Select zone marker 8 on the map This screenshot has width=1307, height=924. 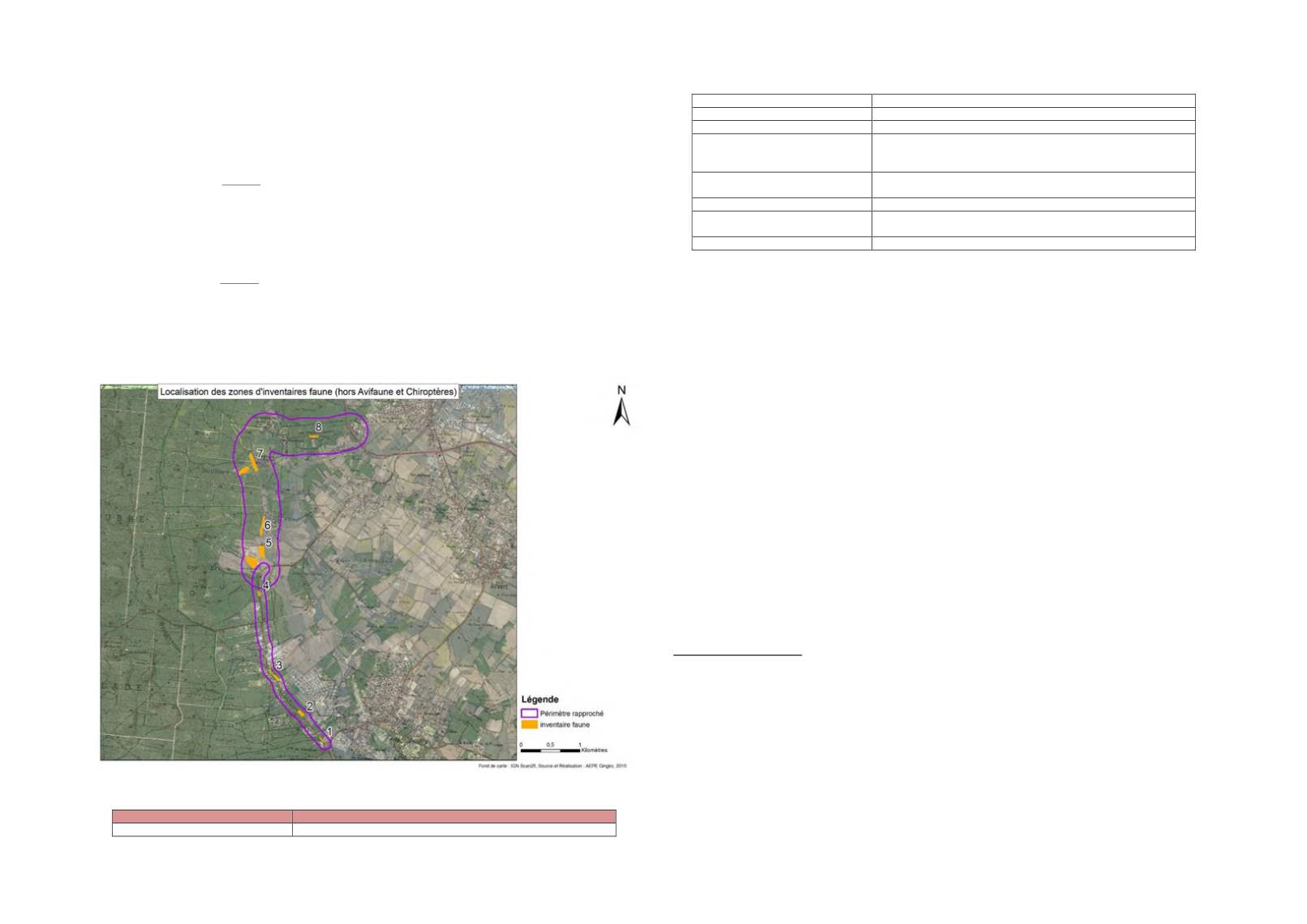[x=319, y=427]
